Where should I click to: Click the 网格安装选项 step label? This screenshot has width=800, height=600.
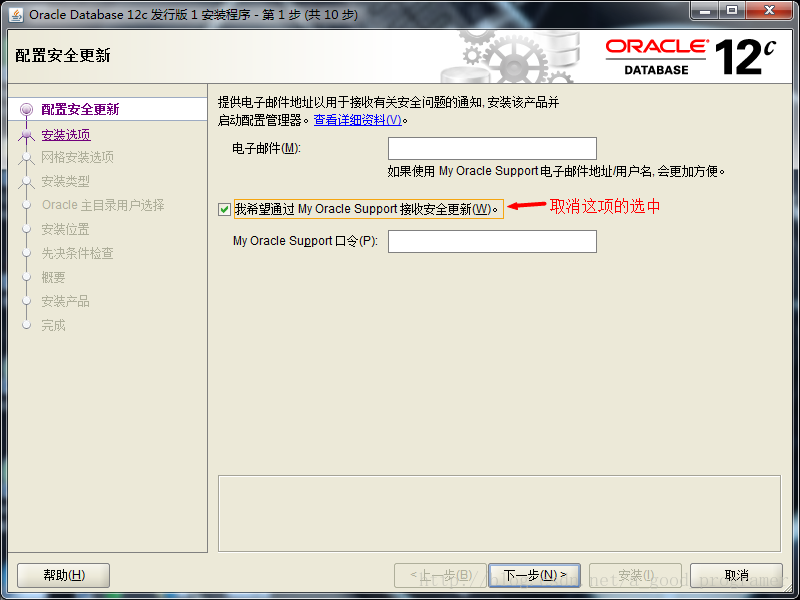click(x=78, y=157)
